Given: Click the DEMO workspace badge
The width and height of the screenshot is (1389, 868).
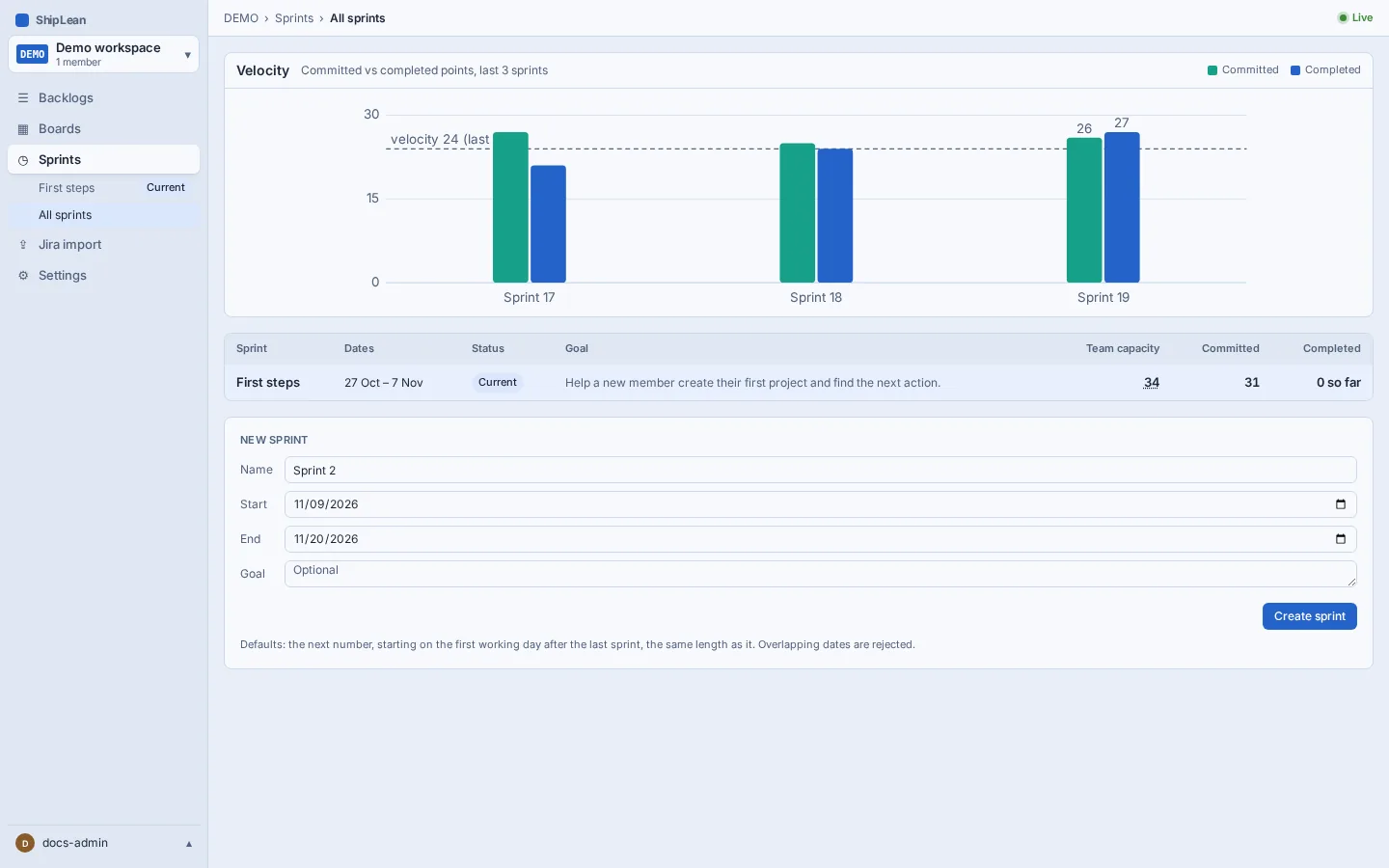Looking at the screenshot, I should tap(33, 55).
